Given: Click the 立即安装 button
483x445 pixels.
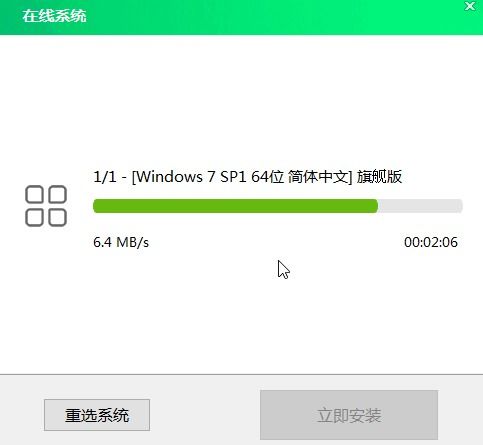Looking at the screenshot, I should click(349, 415).
